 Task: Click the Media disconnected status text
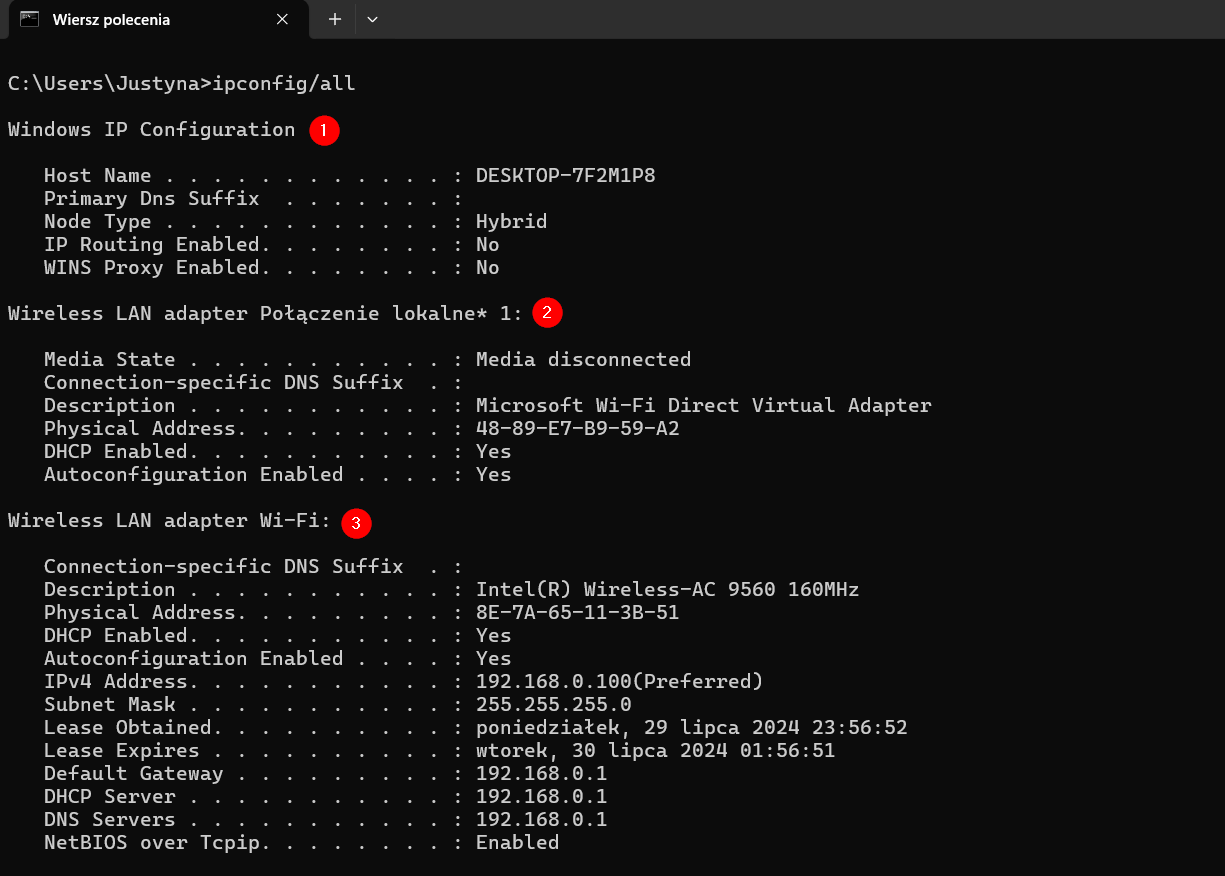(583, 359)
